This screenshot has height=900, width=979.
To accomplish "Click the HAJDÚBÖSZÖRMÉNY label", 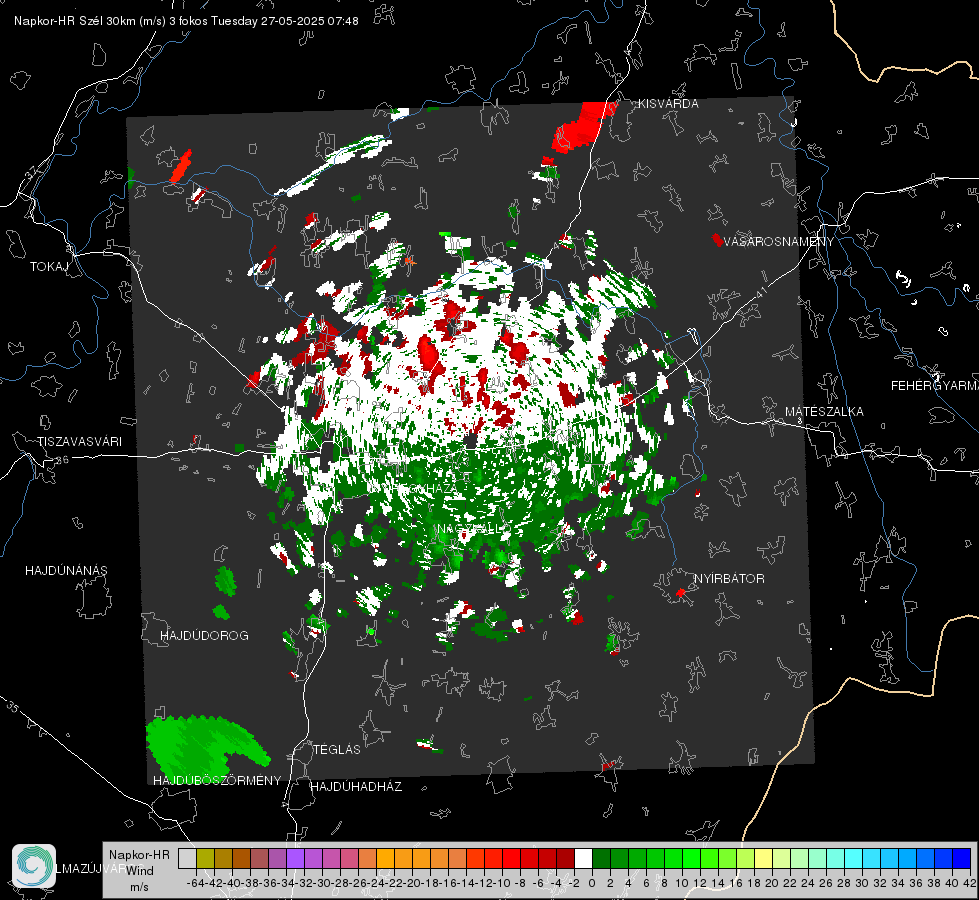I will [x=217, y=781].
